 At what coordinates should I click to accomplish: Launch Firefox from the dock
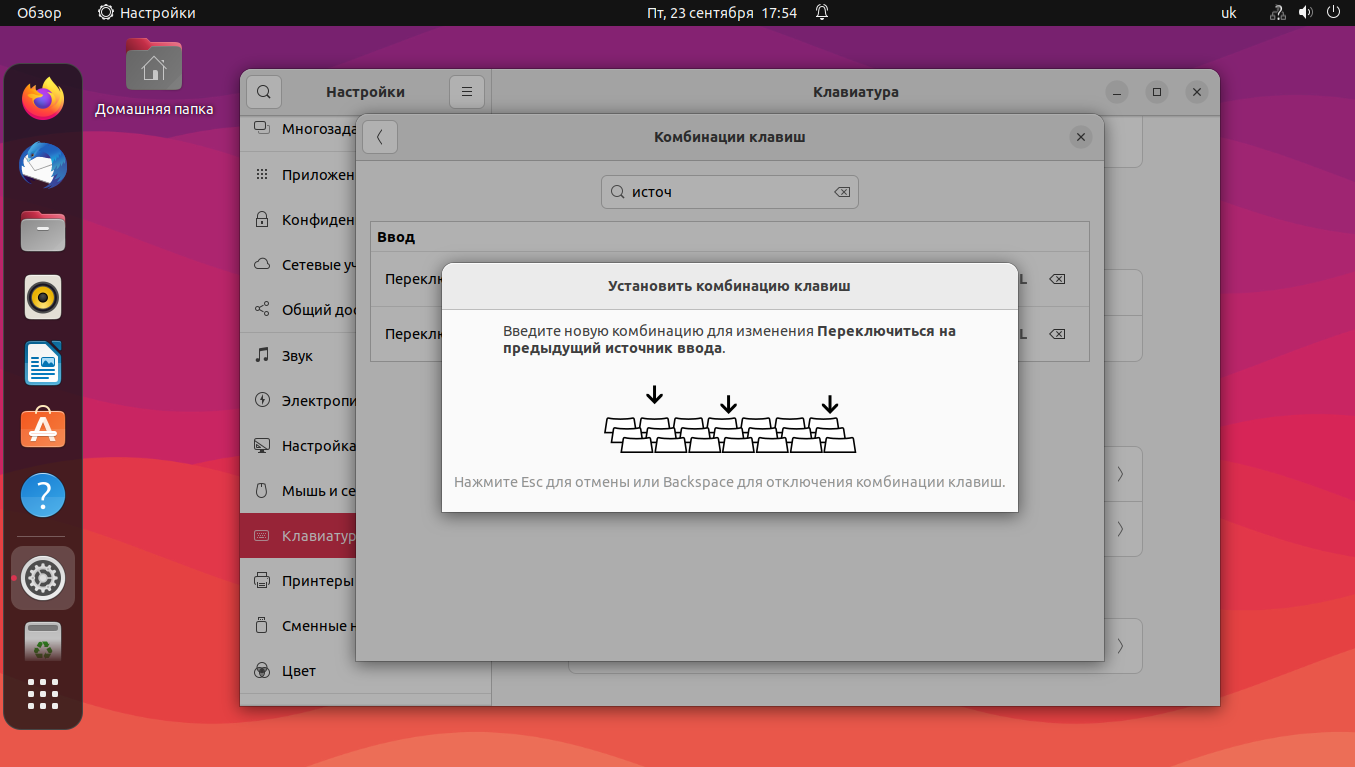pos(42,99)
